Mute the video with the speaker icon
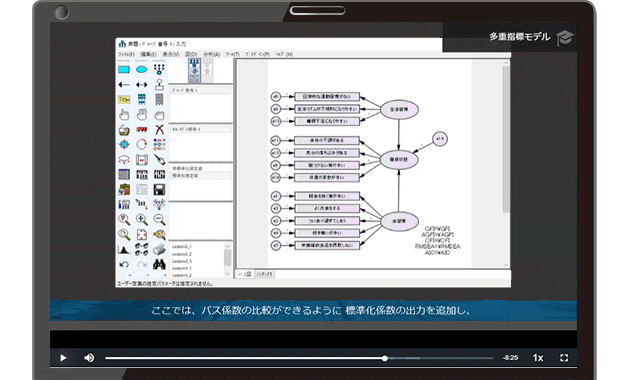 pos(89,358)
